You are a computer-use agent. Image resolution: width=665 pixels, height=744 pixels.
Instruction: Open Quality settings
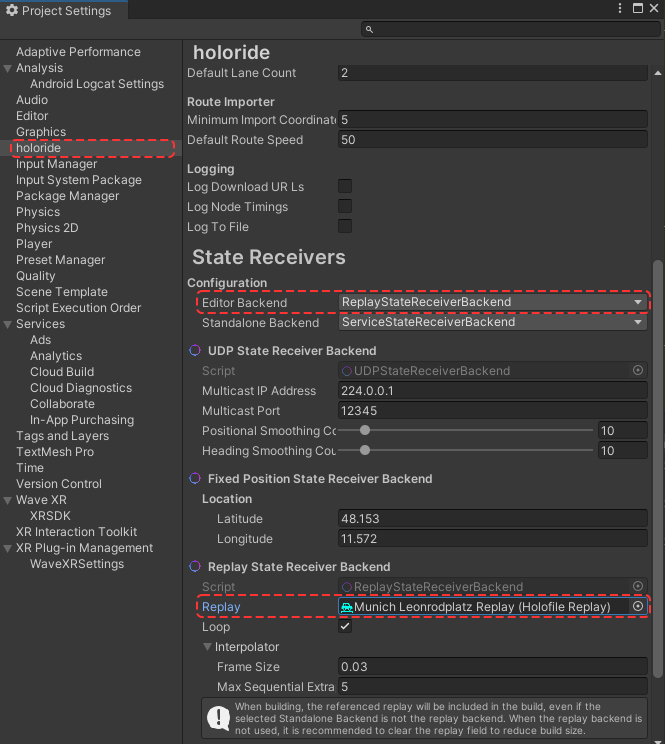(36, 276)
